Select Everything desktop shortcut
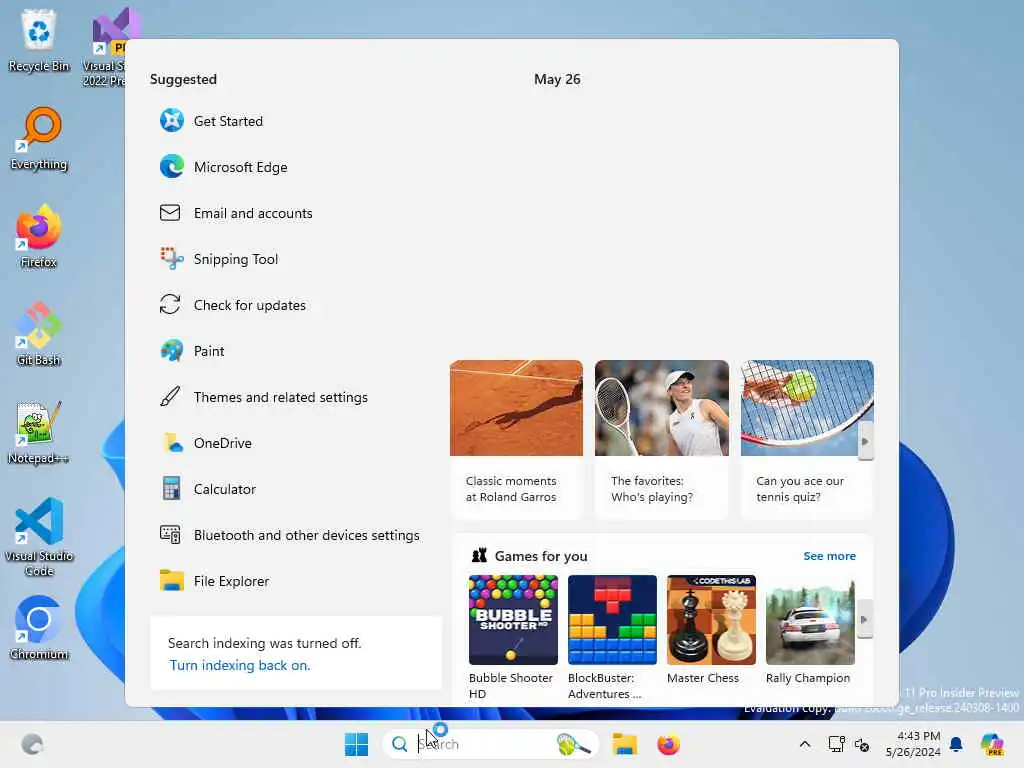 tap(39, 138)
